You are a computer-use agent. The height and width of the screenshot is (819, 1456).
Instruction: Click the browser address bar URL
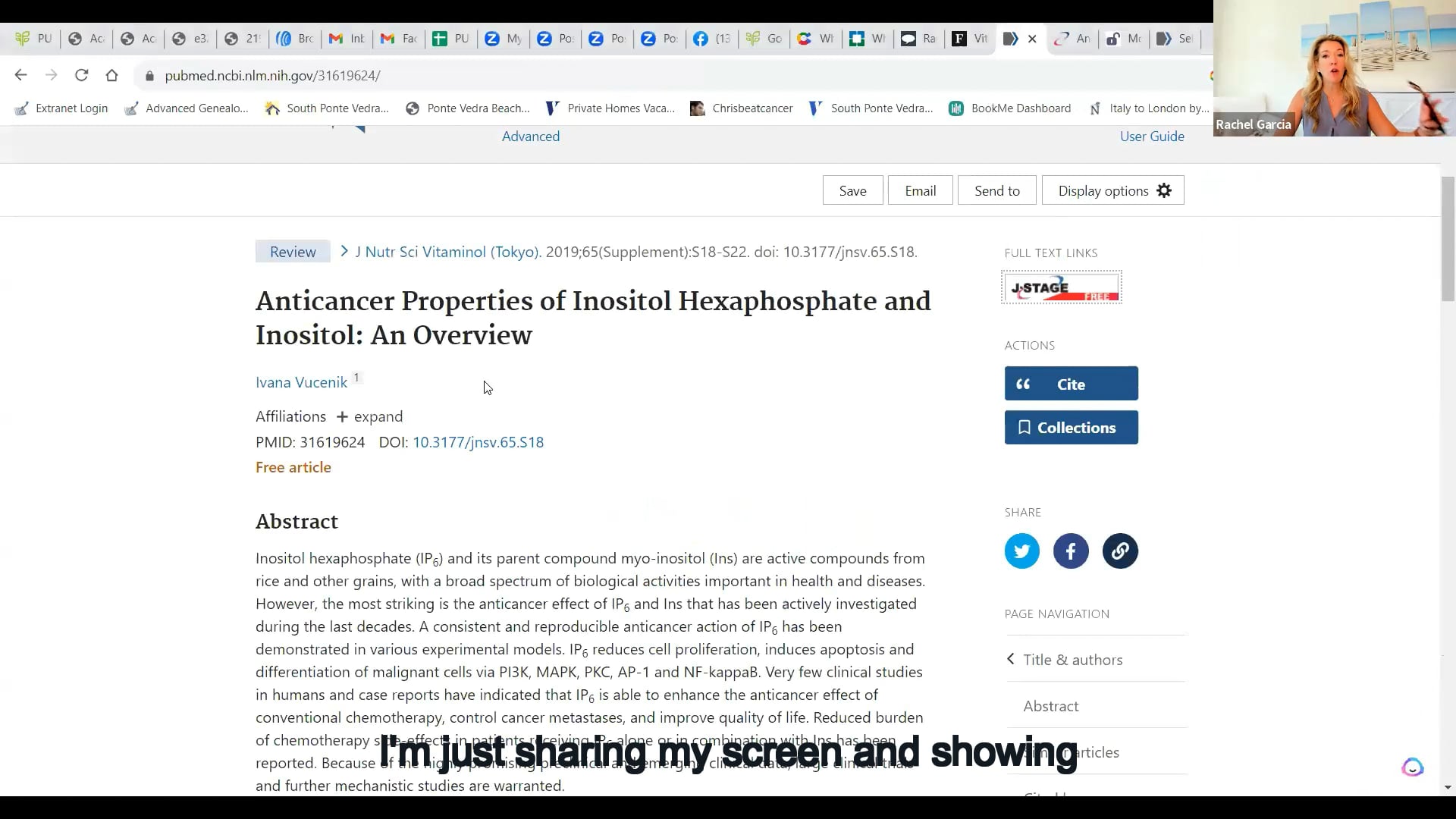[273, 76]
